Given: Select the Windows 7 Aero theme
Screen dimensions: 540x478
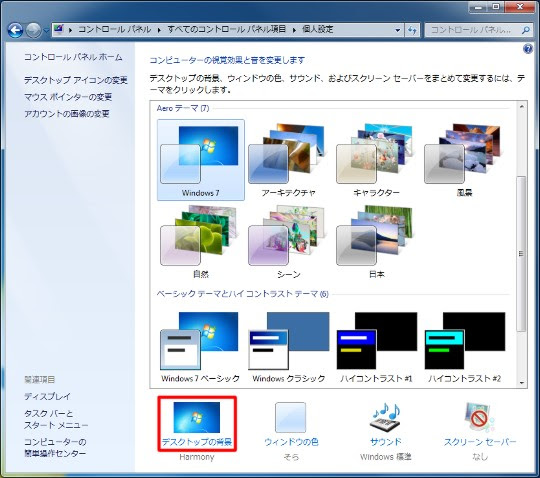Looking at the screenshot, I should point(201,160).
